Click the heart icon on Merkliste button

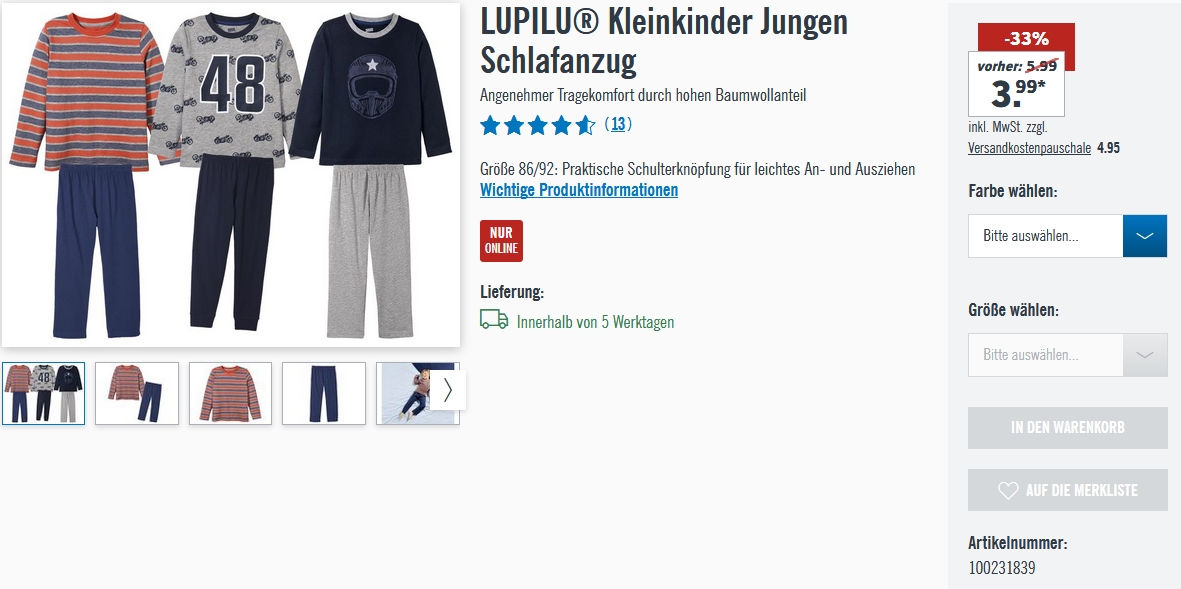tap(1008, 490)
